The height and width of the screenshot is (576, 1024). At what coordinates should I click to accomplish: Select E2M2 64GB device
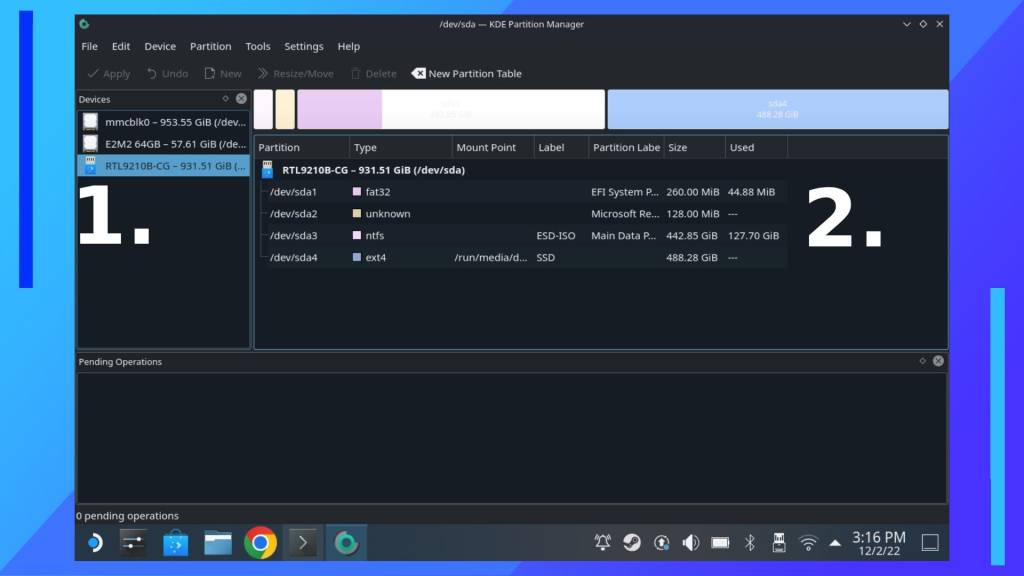tap(163, 144)
